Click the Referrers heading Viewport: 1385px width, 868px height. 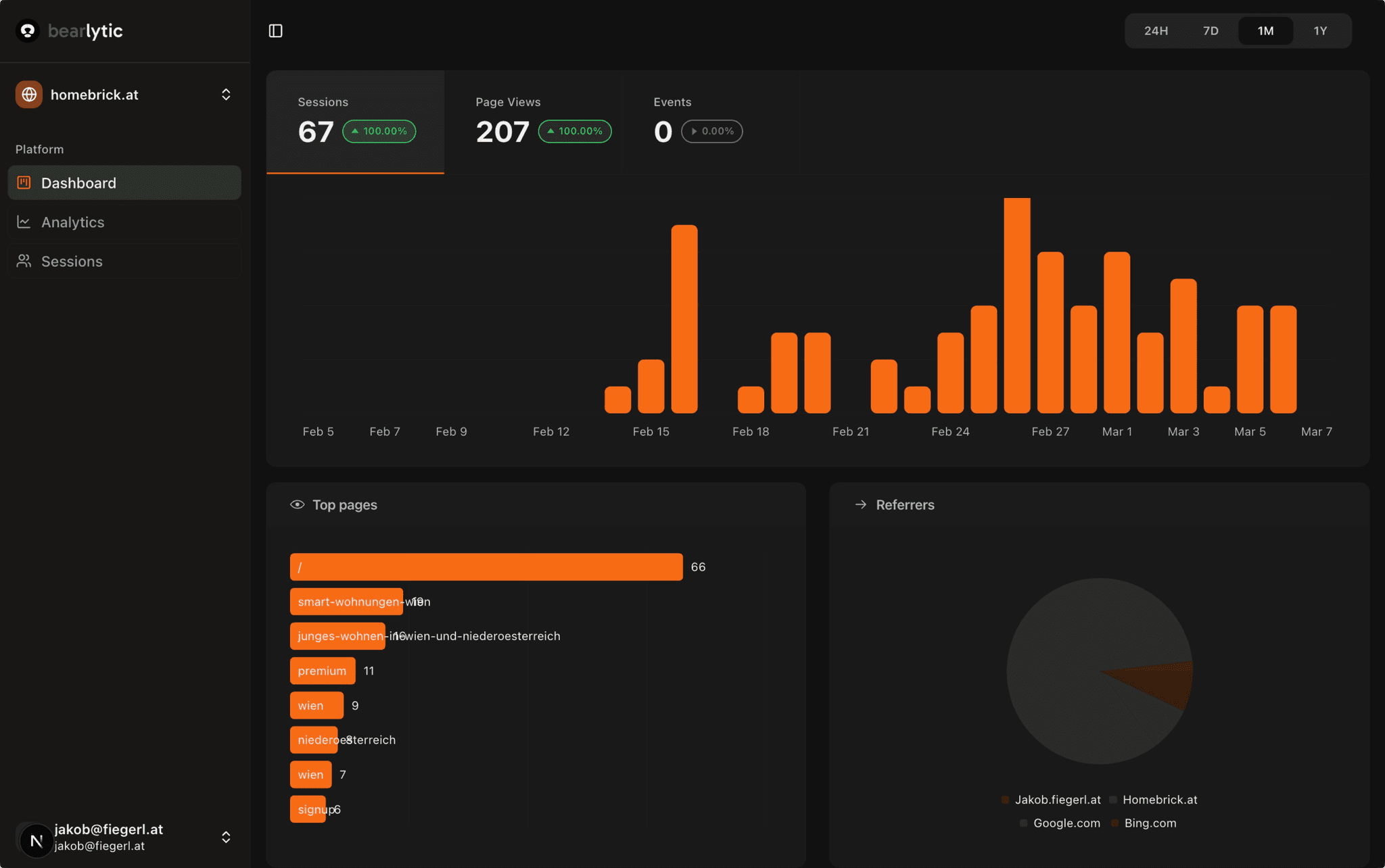coord(905,504)
